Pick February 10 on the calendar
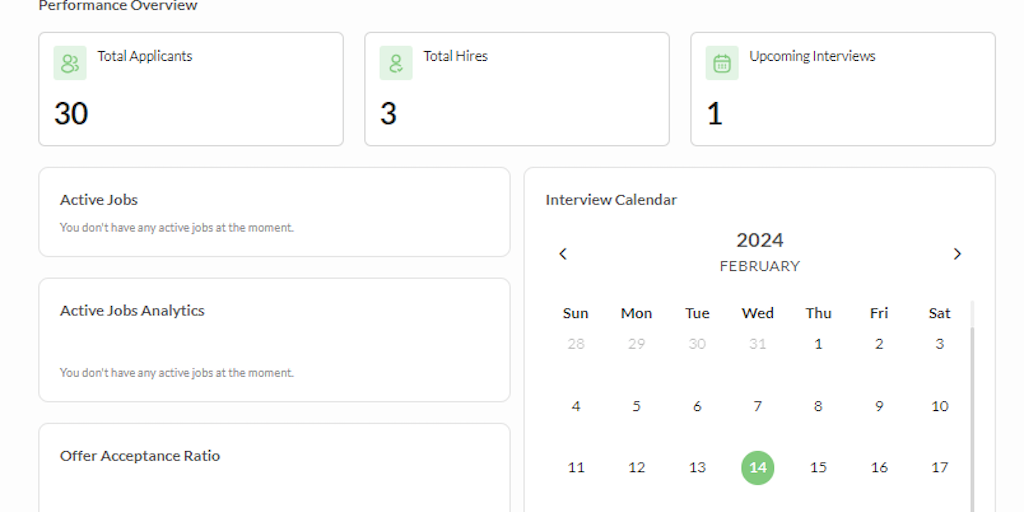 tap(940, 406)
